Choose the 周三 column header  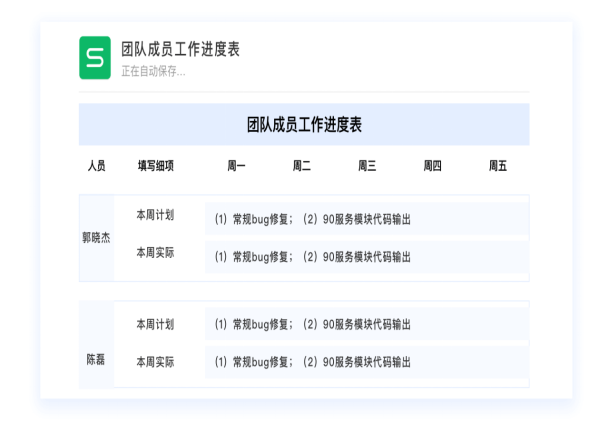(x=366, y=166)
